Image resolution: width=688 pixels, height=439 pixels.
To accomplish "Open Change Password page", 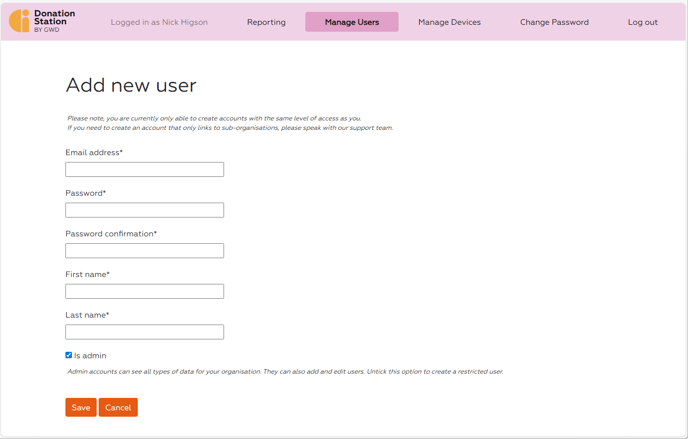I will coord(554,22).
